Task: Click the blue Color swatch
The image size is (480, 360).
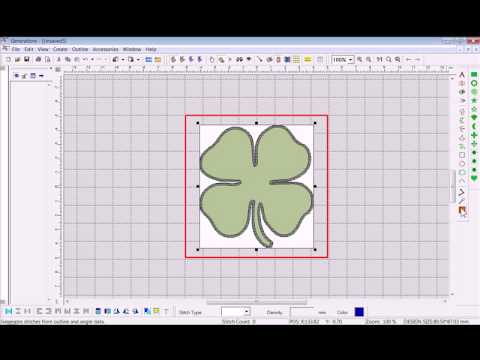Action: pyautogui.click(x=359, y=312)
